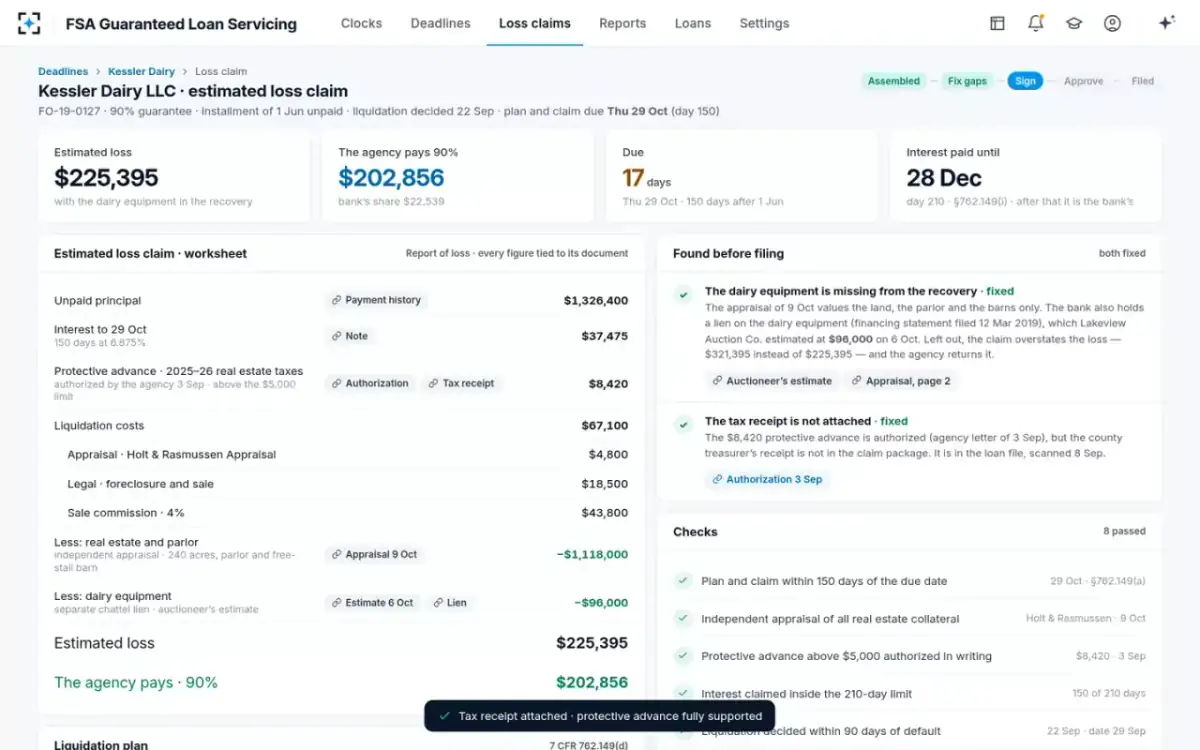Open the Note document chip
1200x750 pixels.
coord(351,336)
